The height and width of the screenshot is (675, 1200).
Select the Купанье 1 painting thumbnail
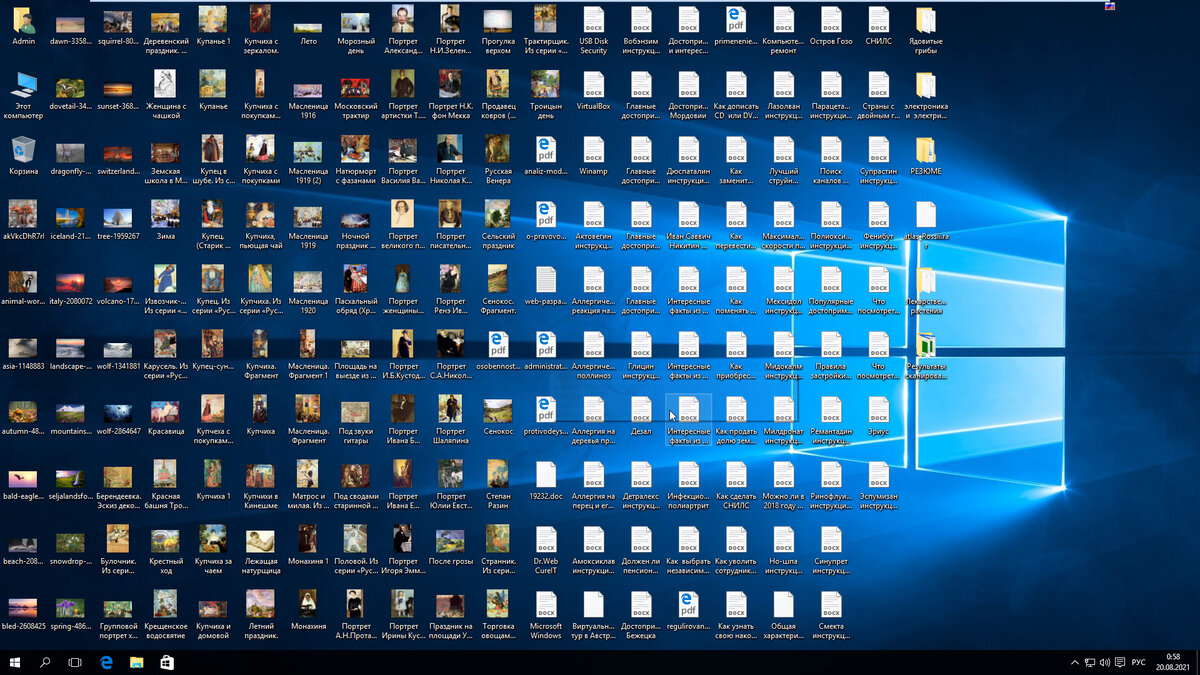pos(212,20)
